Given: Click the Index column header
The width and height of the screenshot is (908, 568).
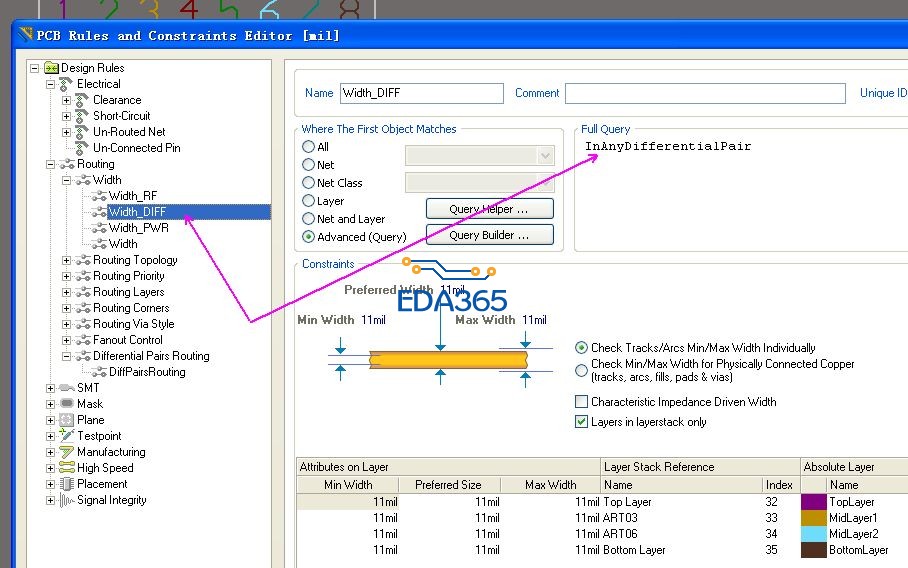Looking at the screenshot, I should pyautogui.click(x=779, y=485).
